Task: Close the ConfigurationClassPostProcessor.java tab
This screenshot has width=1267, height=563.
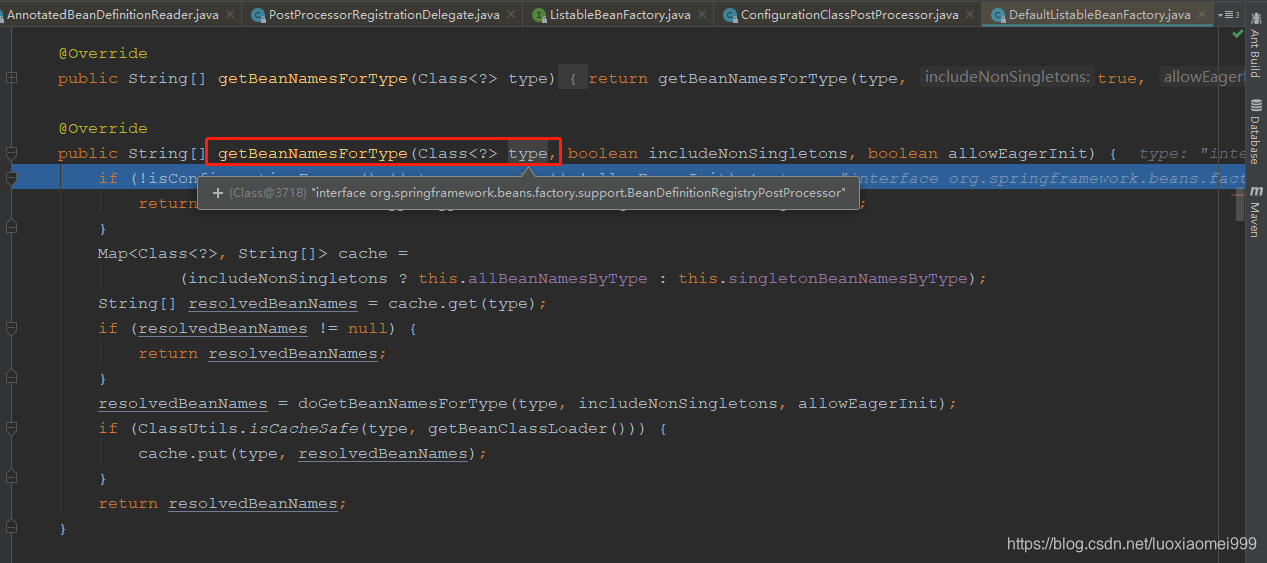Action: (x=969, y=15)
